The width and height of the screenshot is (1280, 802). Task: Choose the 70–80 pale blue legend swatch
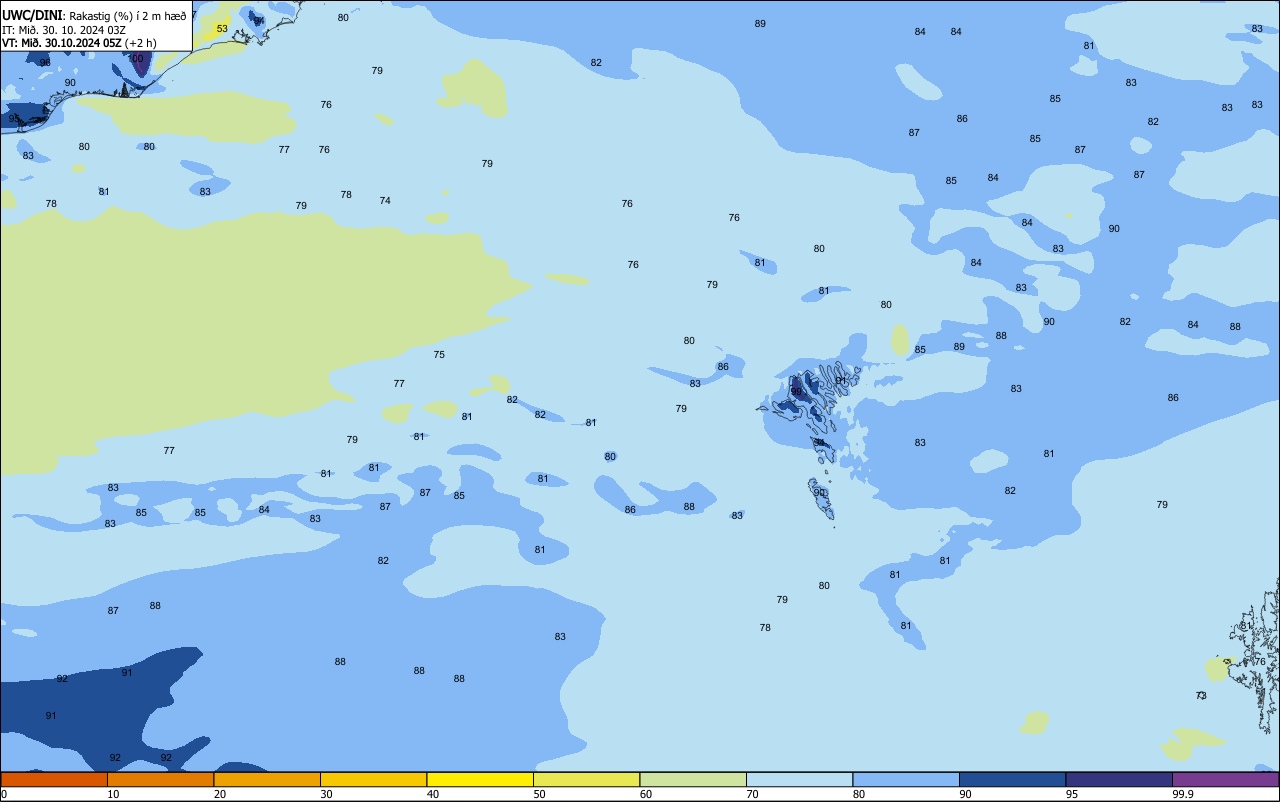[800, 779]
